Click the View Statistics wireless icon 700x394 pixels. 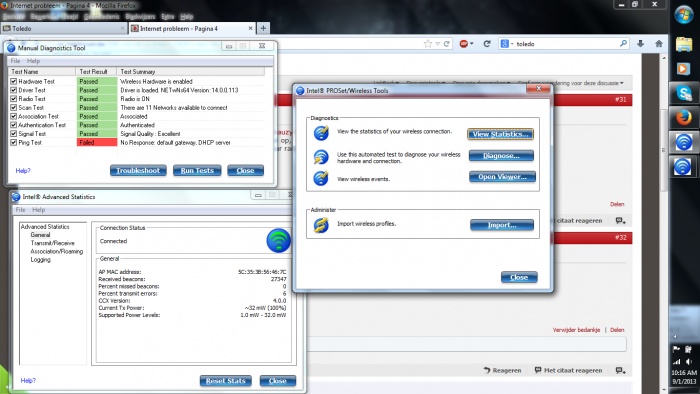pos(321,133)
